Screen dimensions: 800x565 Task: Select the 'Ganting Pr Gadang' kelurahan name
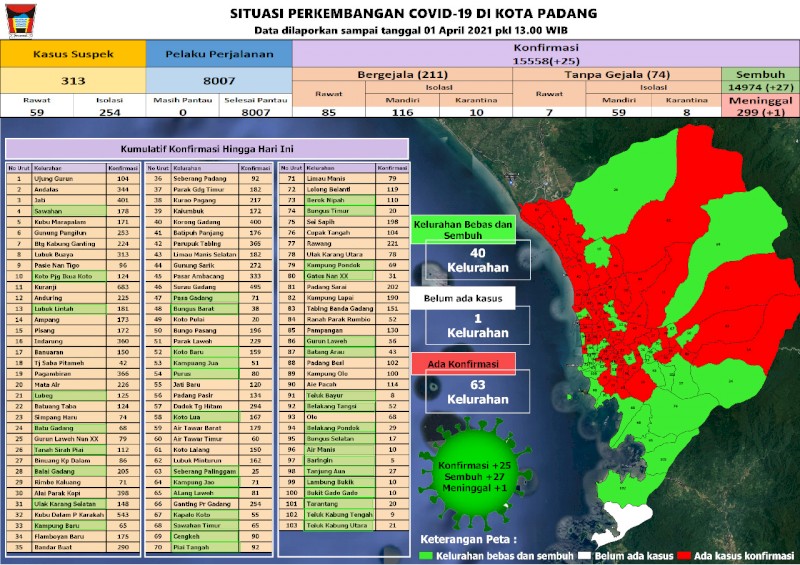202,504
